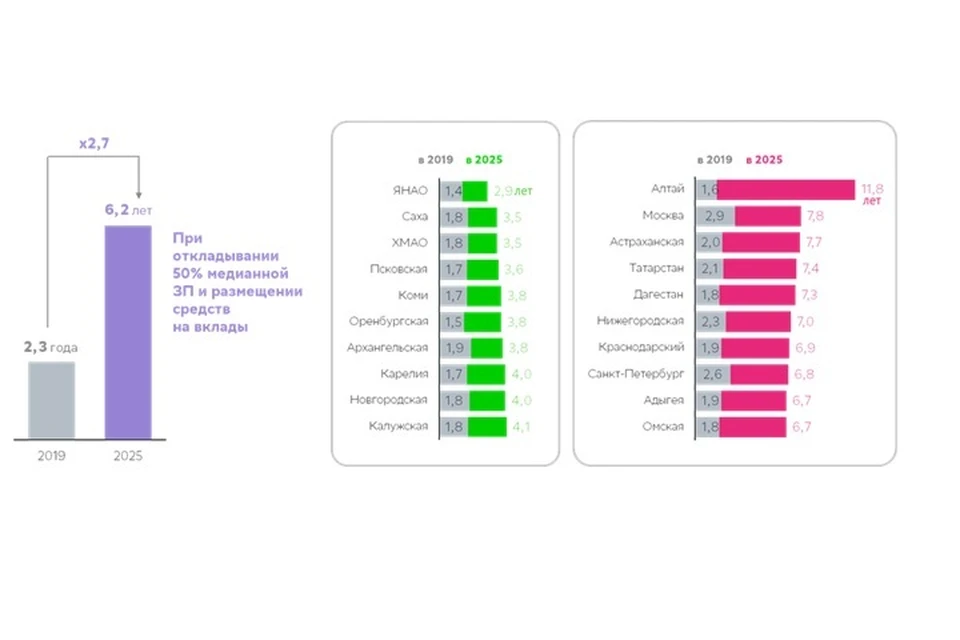Click the purple 2025 bar
This screenshot has width=960, height=640.
pos(128,332)
